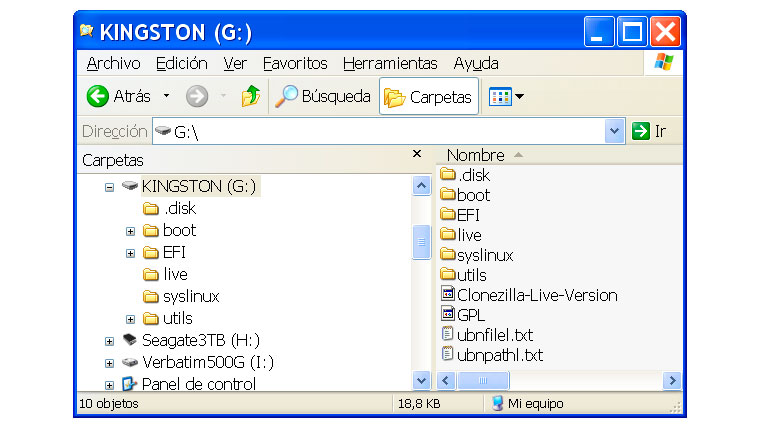Maximize the KINGSTON (G:) window

632,32
